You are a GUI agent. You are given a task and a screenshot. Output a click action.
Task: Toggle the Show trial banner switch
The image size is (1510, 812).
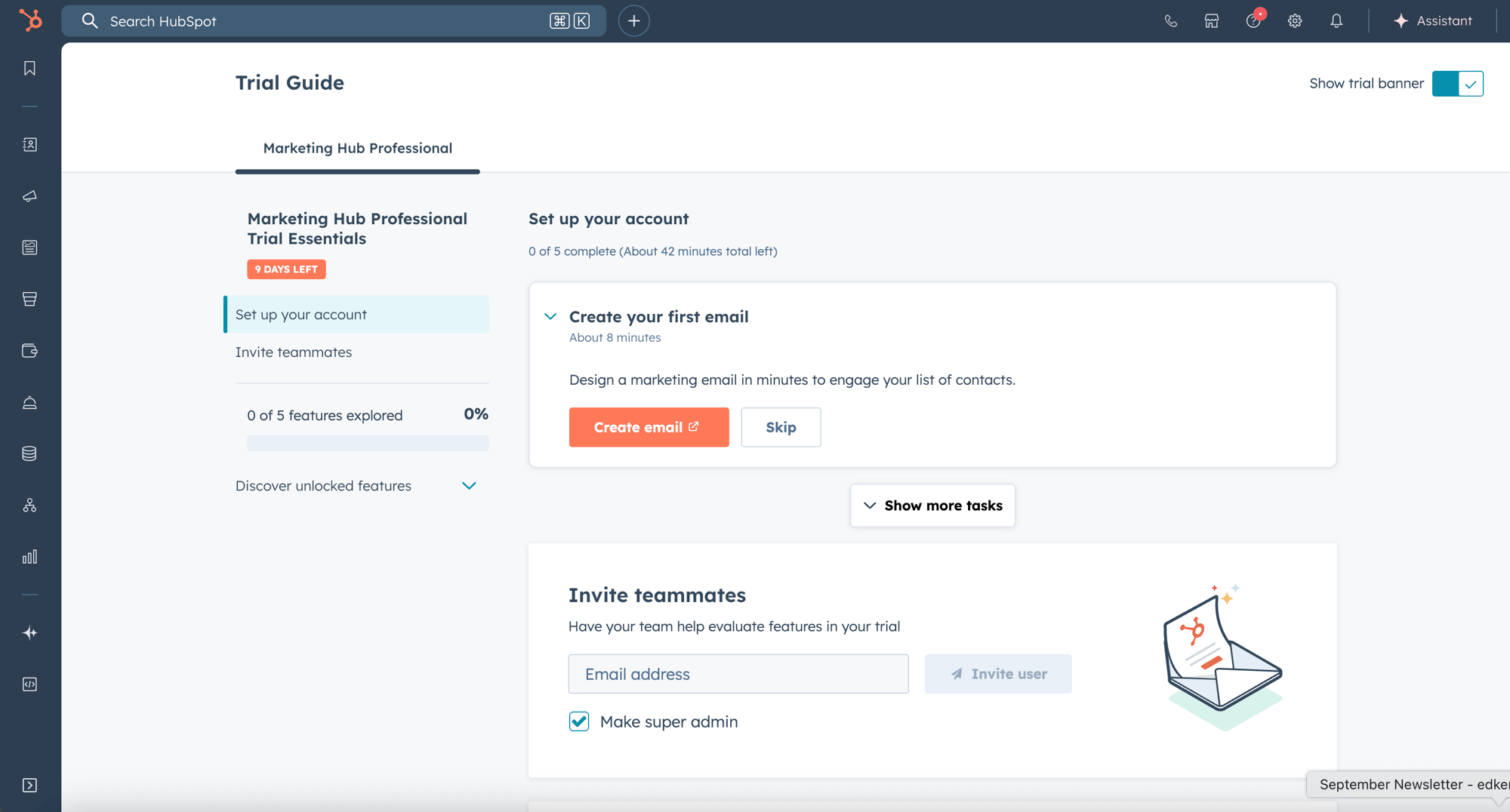tap(1458, 84)
